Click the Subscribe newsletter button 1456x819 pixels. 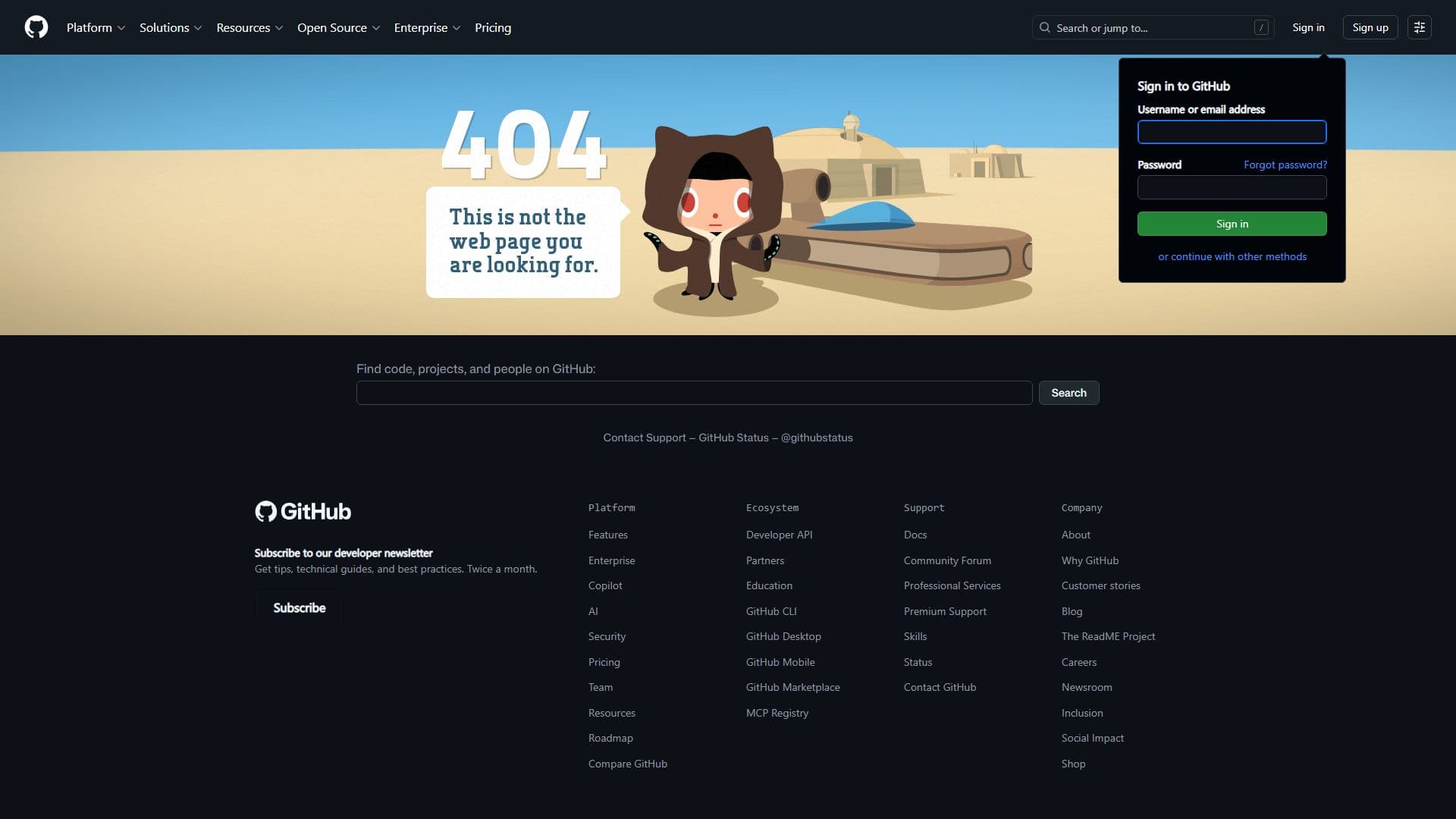(299, 608)
